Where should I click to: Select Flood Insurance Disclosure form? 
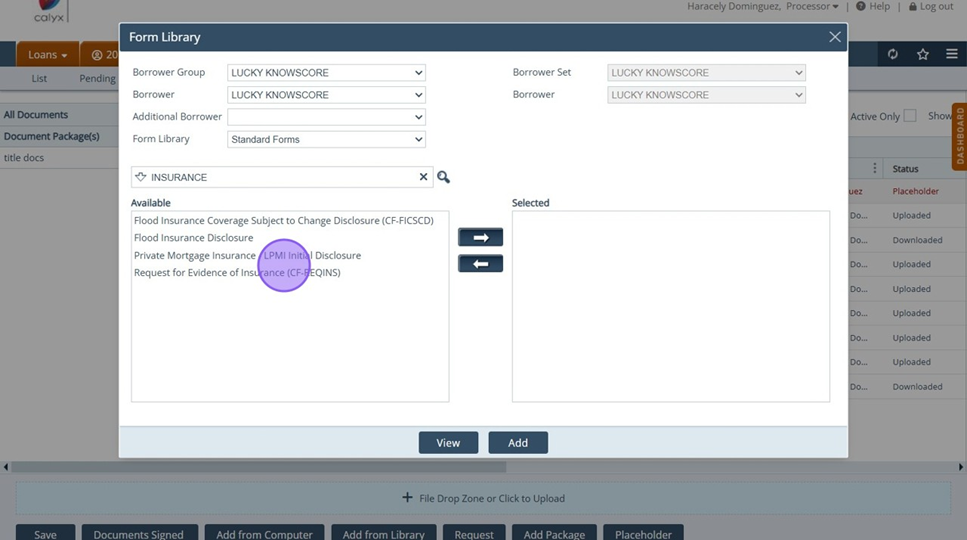click(x=194, y=238)
